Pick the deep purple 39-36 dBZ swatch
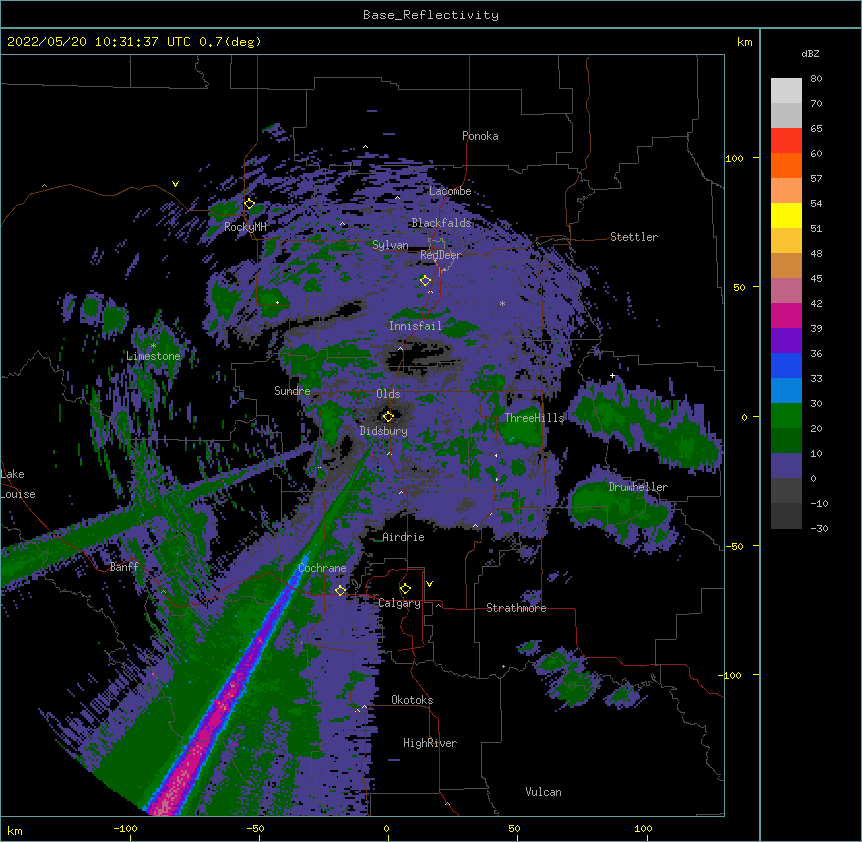This screenshot has height=842, width=862. coord(786,341)
